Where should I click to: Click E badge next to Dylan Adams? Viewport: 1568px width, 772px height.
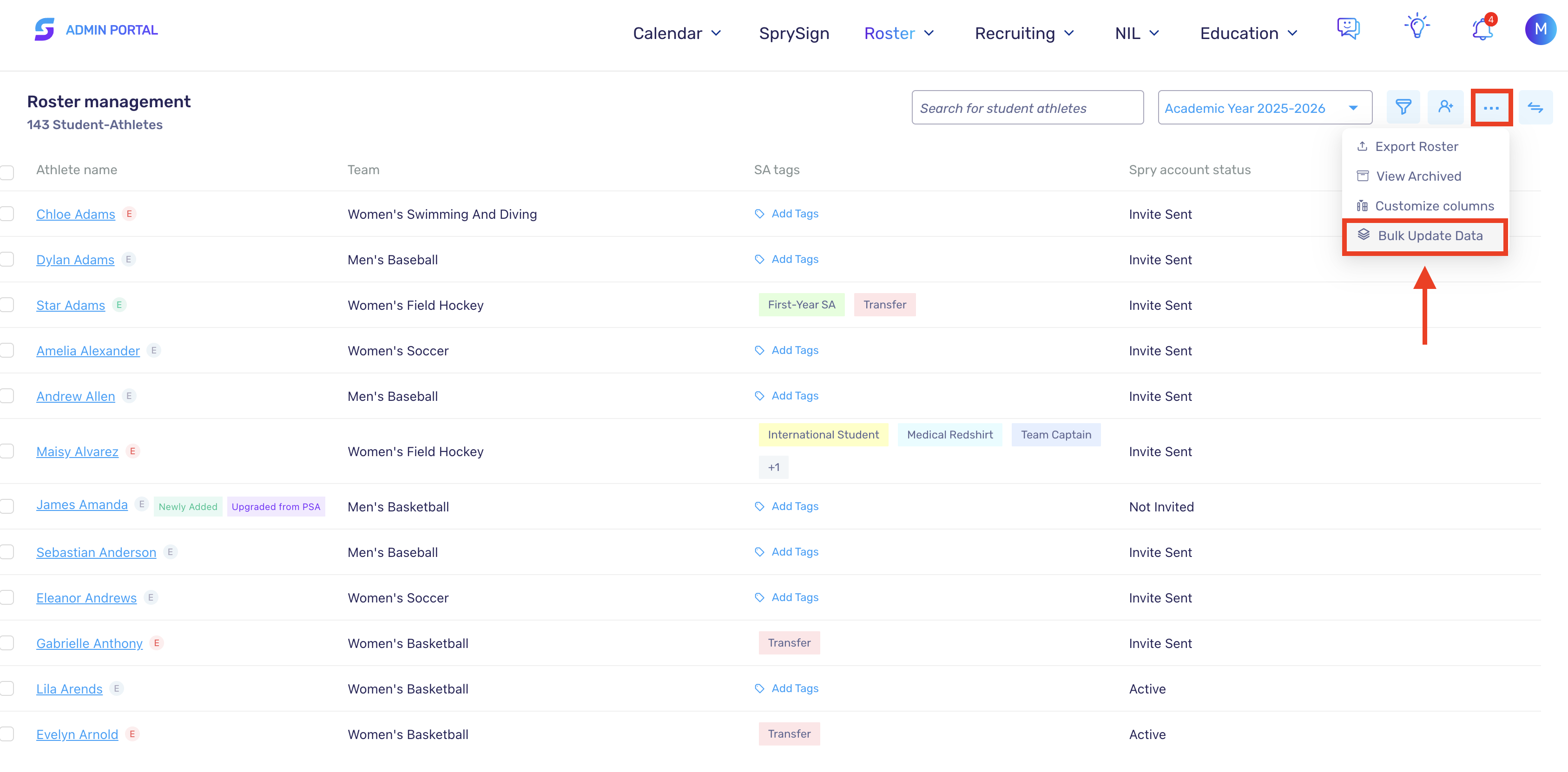pyautogui.click(x=128, y=260)
